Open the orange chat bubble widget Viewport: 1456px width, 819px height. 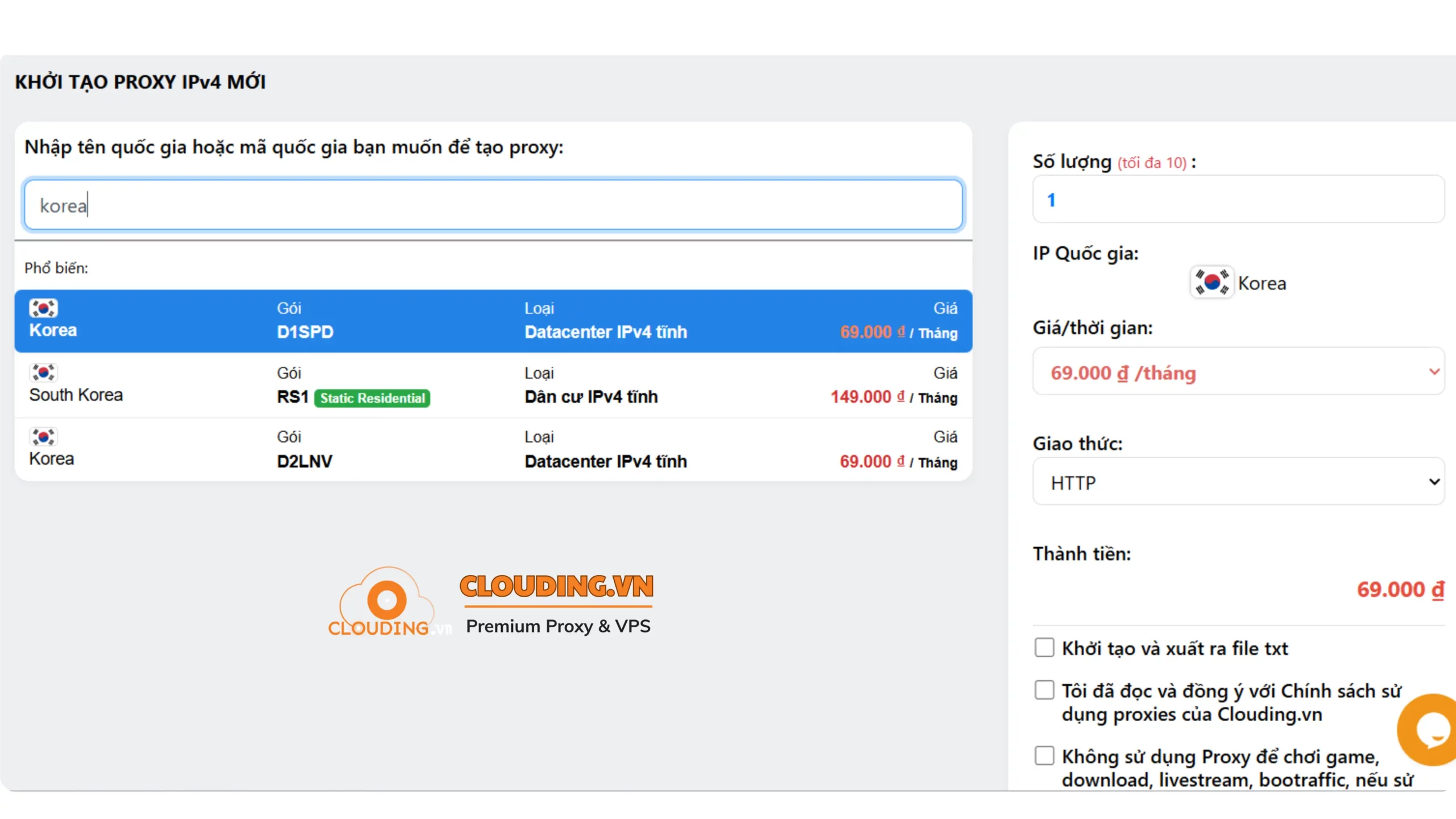pyautogui.click(x=1430, y=730)
